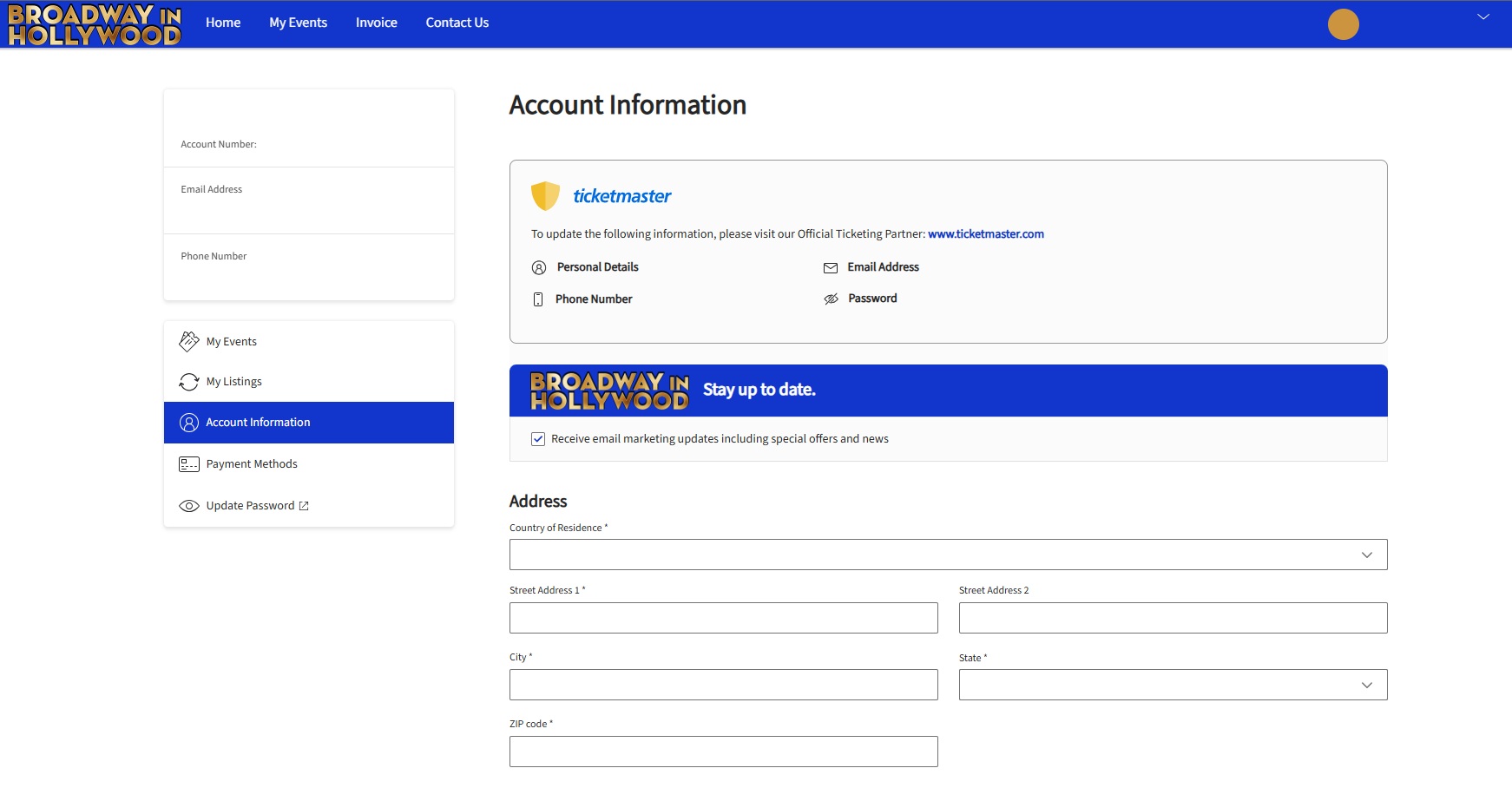Click the Ticketmaster yellow shield icon
The image size is (1512, 801).
coord(545,196)
